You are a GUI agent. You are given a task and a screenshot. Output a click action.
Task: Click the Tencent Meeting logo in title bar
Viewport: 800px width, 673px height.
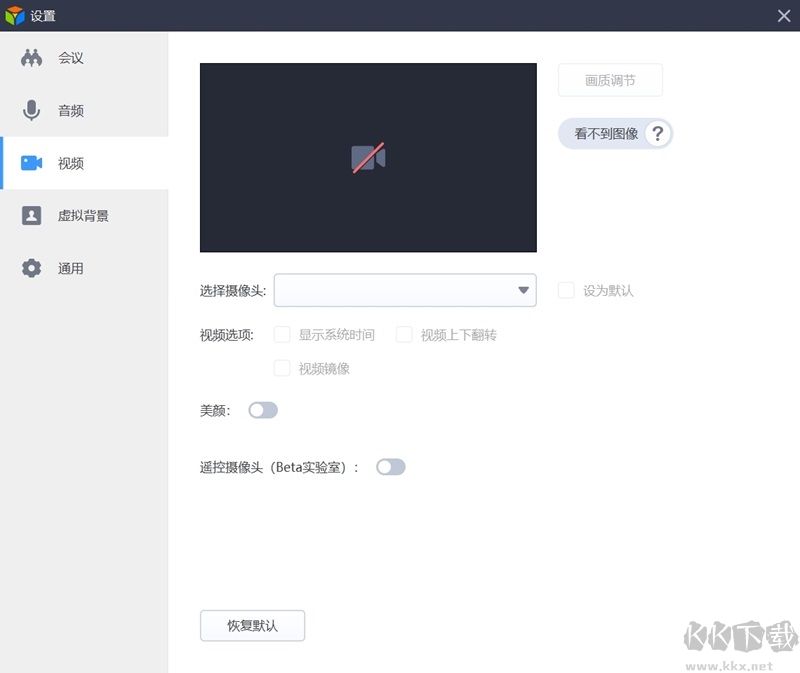[16, 15]
